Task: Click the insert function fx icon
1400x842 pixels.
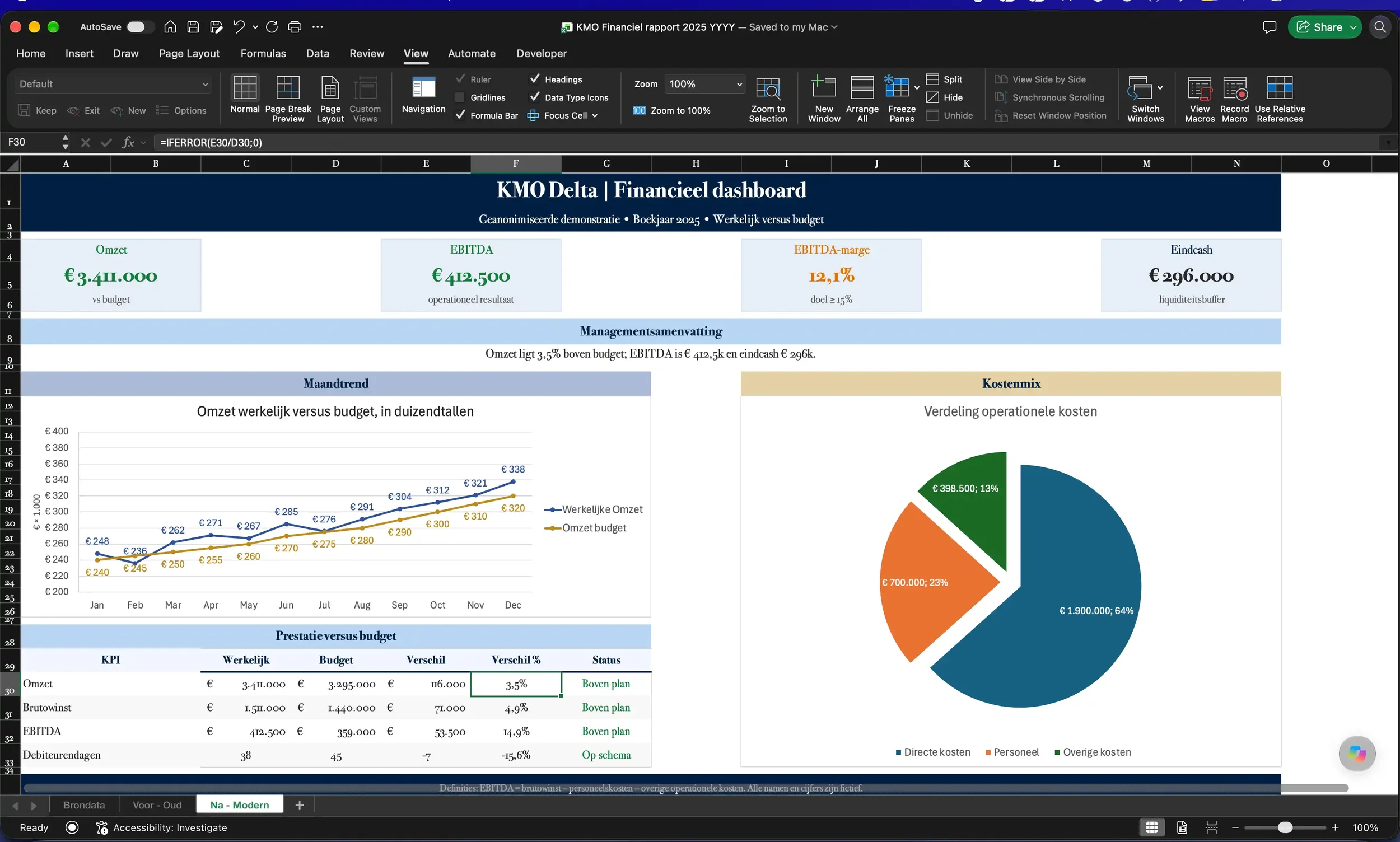Action: point(128,142)
